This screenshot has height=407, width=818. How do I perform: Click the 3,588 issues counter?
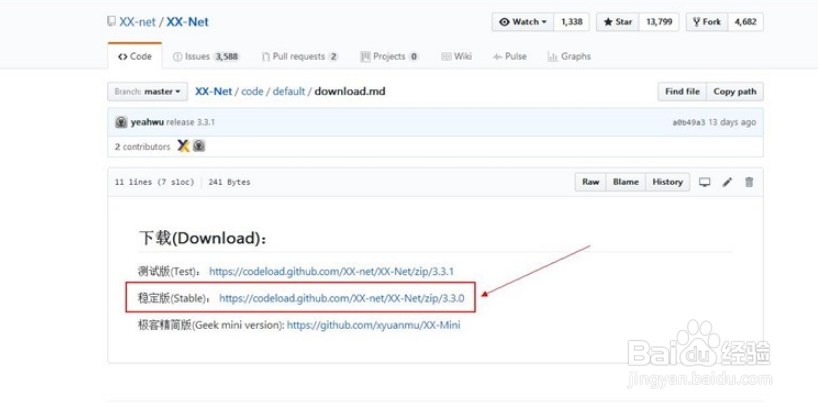[x=226, y=56]
